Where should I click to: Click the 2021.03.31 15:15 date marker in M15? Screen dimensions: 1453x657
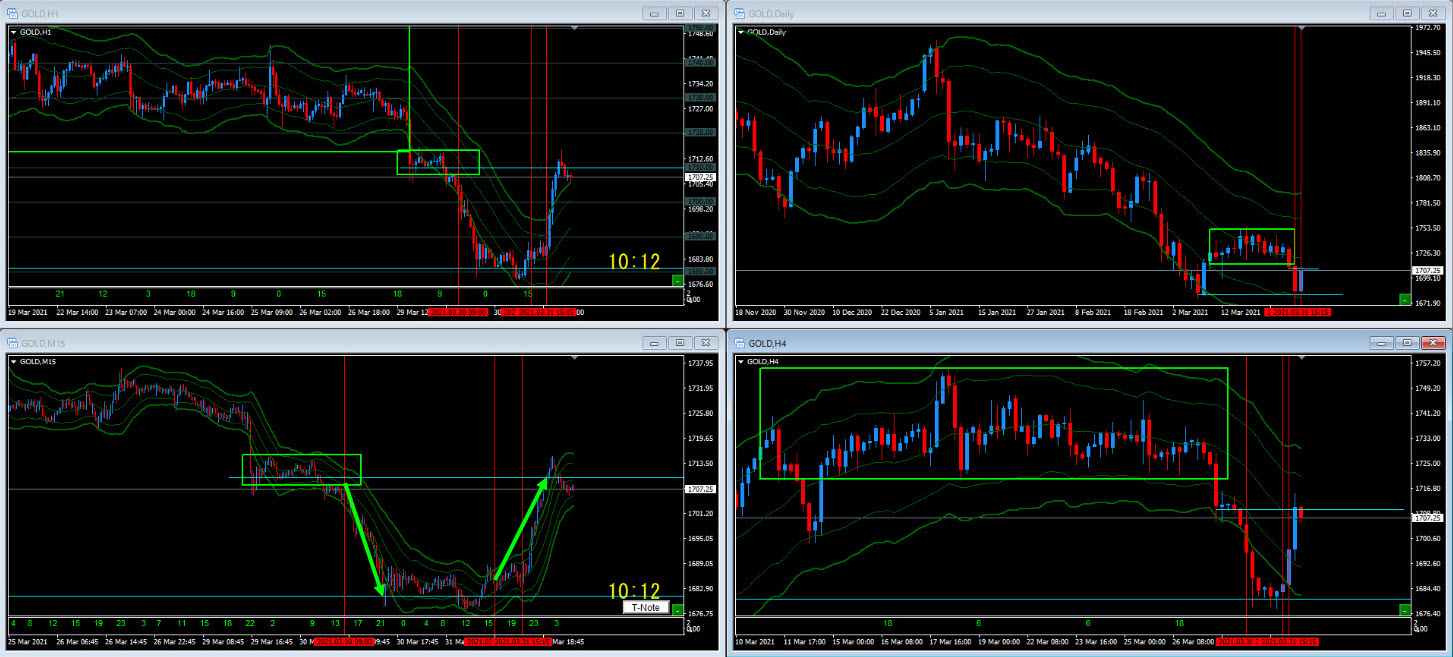pyautogui.click(x=521, y=641)
